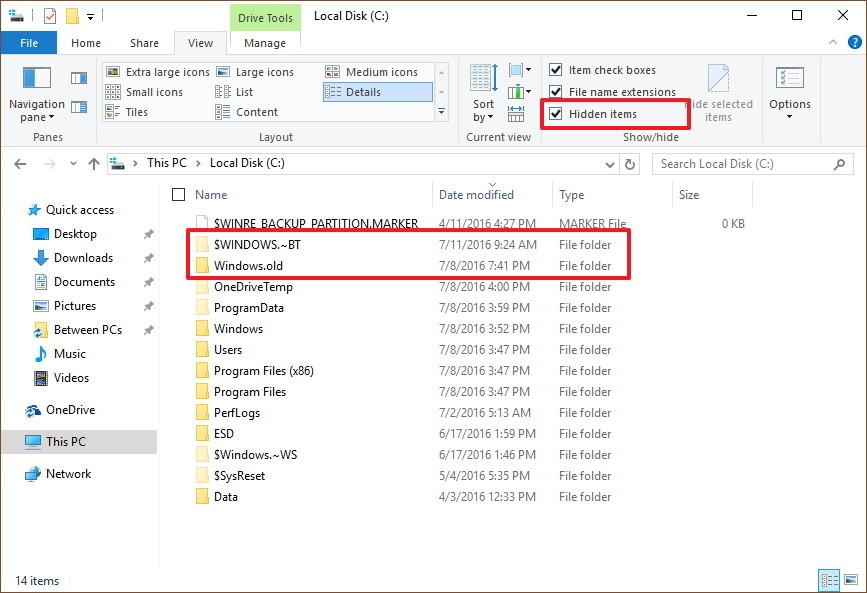Open the Add columns dropdown
867x593 pixels.
click(520, 92)
